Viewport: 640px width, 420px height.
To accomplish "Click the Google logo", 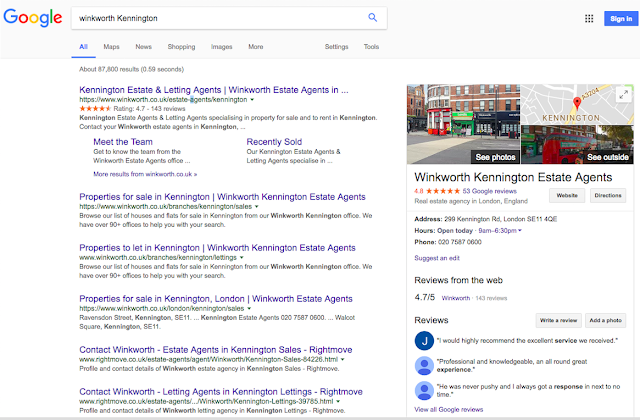I will coord(33,18).
